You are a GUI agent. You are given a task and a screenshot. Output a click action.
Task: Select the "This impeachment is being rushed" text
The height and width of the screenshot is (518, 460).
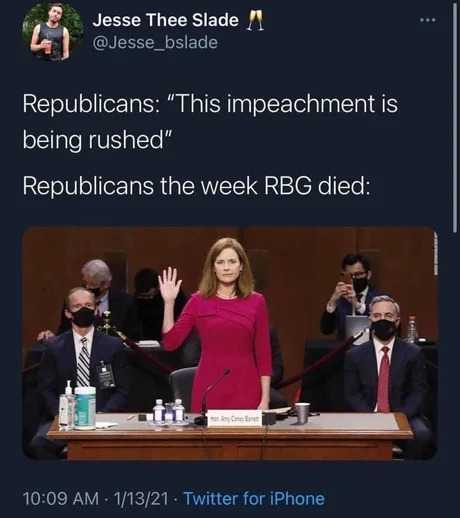click(x=210, y=121)
